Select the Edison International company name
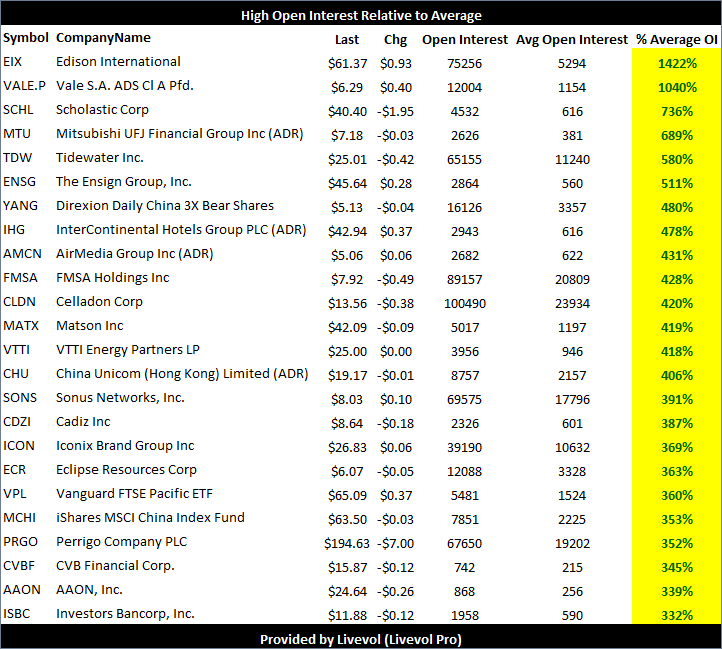This screenshot has width=722, height=649. tap(118, 62)
